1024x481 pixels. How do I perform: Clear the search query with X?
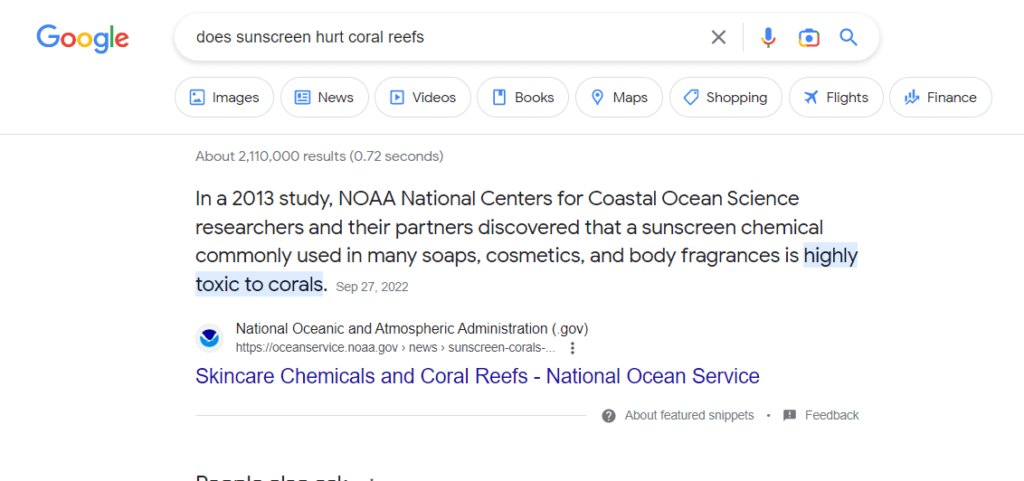[718, 38]
